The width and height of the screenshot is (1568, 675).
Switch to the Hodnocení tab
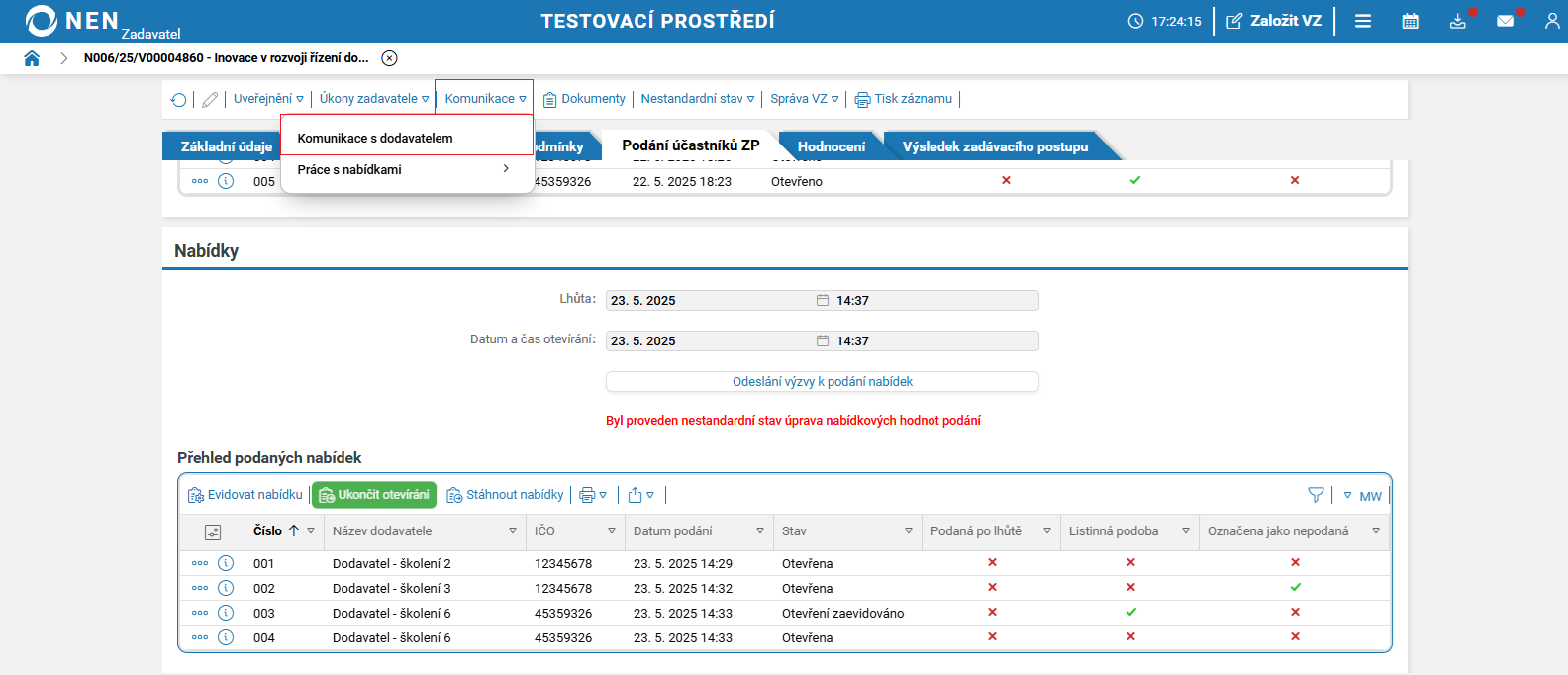pos(832,146)
